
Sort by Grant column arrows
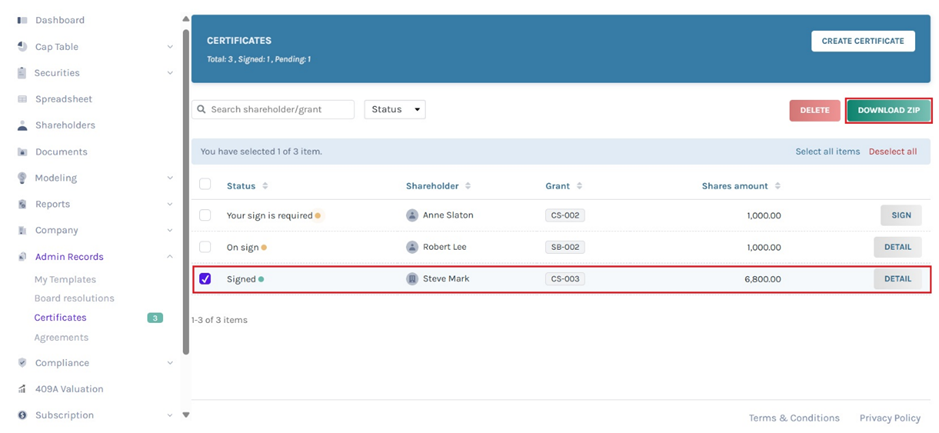pos(579,186)
